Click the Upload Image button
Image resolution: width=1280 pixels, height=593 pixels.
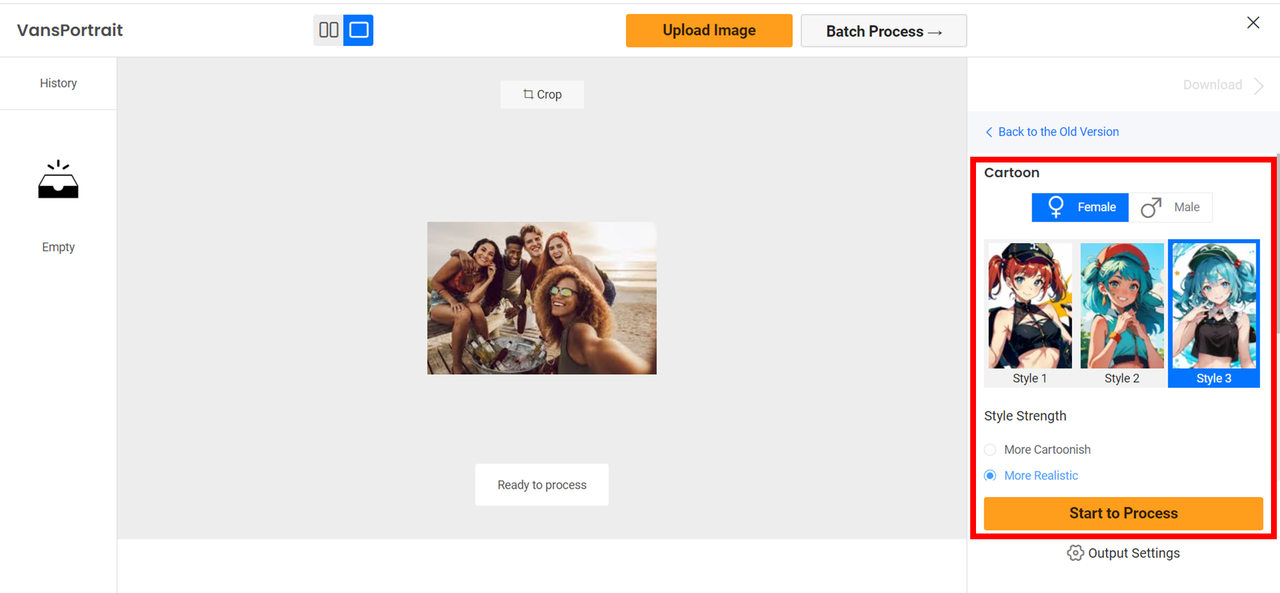point(709,30)
